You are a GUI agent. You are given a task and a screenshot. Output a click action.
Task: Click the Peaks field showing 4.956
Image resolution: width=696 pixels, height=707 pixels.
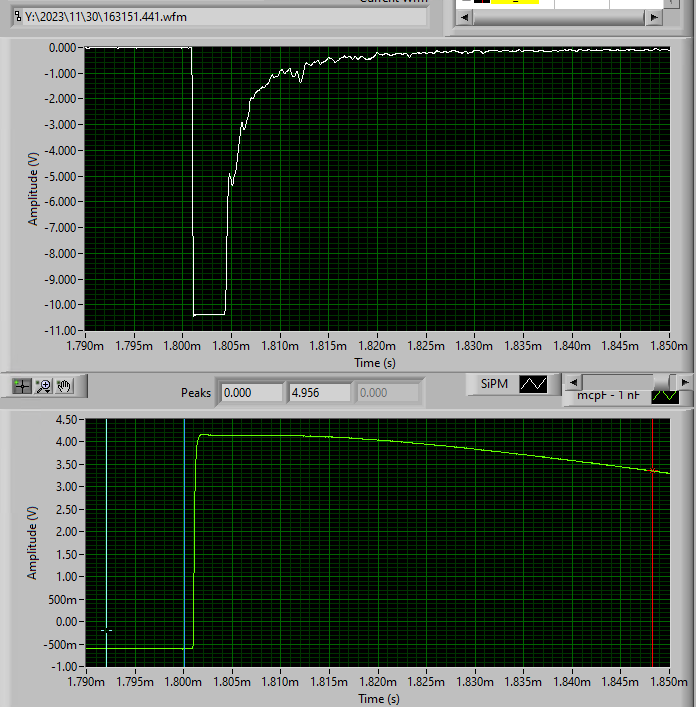point(319,393)
